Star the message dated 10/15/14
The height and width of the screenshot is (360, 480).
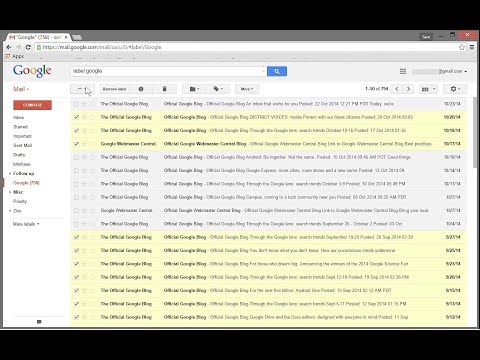(x=84, y=157)
